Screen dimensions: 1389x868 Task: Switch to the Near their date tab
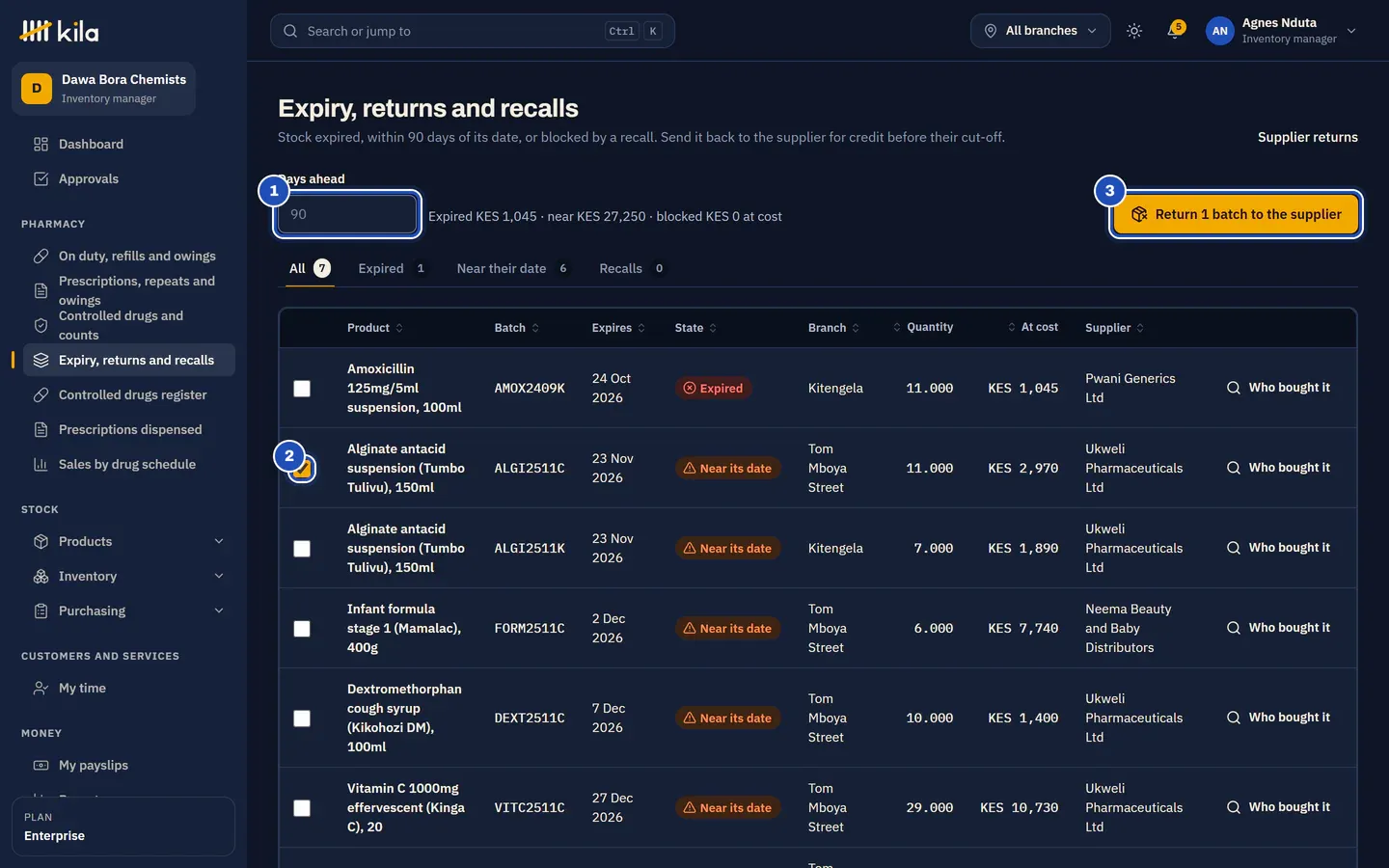tap(512, 268)
